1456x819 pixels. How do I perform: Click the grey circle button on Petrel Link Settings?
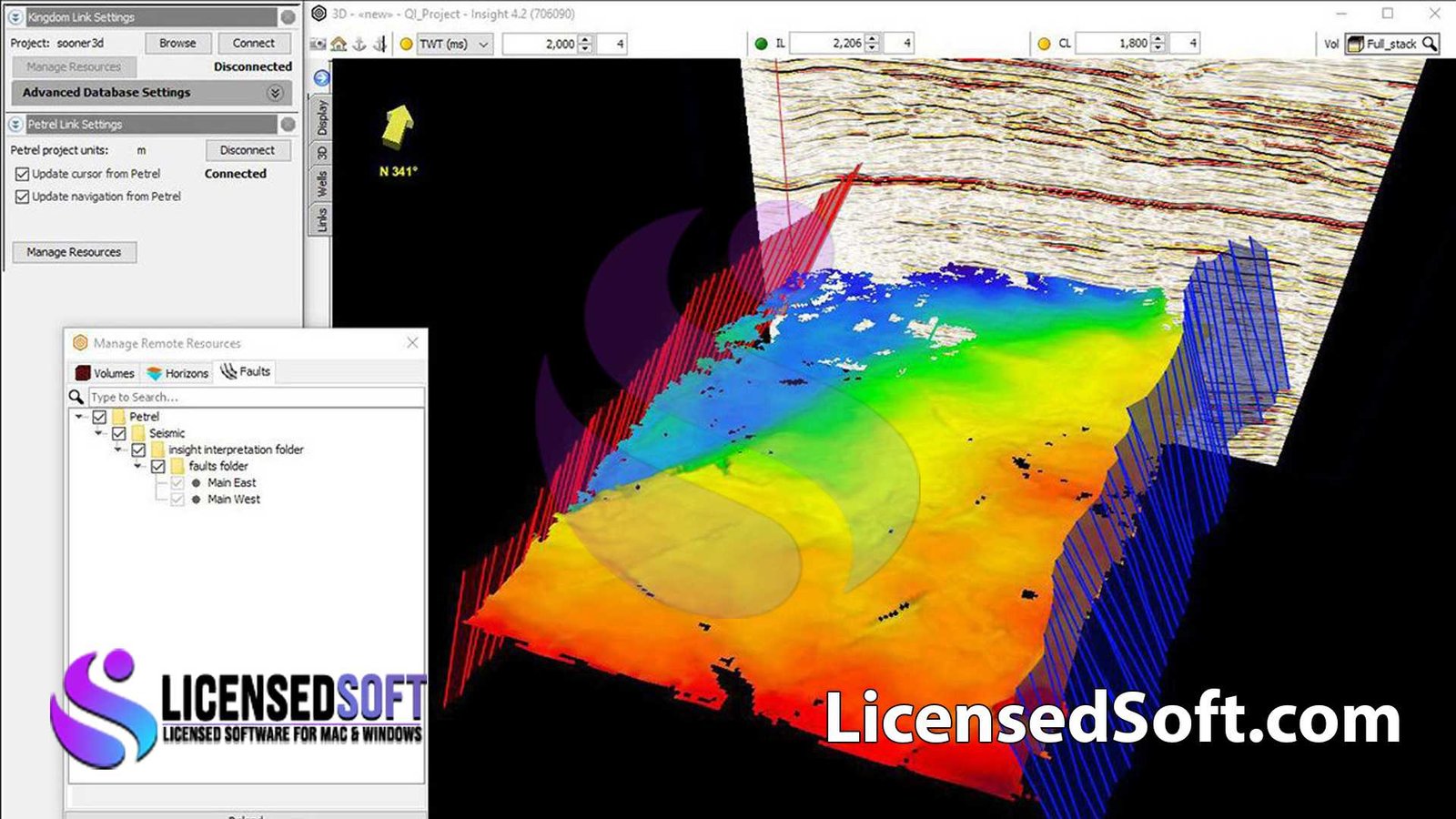288,125
